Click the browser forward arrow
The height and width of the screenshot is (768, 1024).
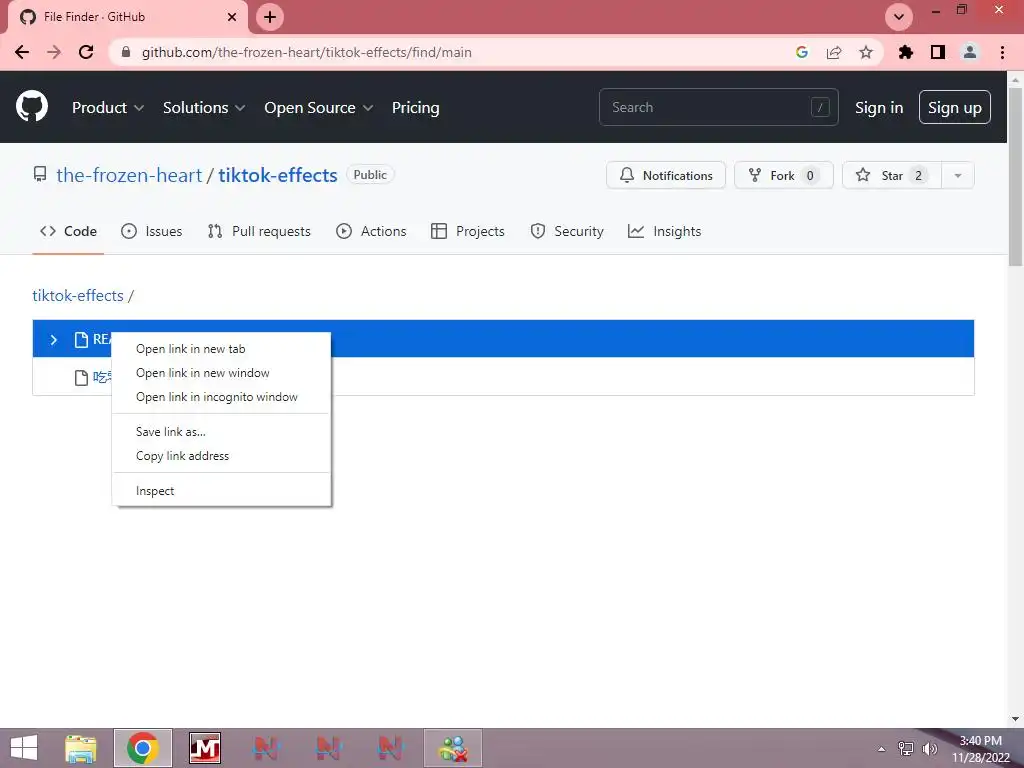pyautogui.click(x=54, y=52)
